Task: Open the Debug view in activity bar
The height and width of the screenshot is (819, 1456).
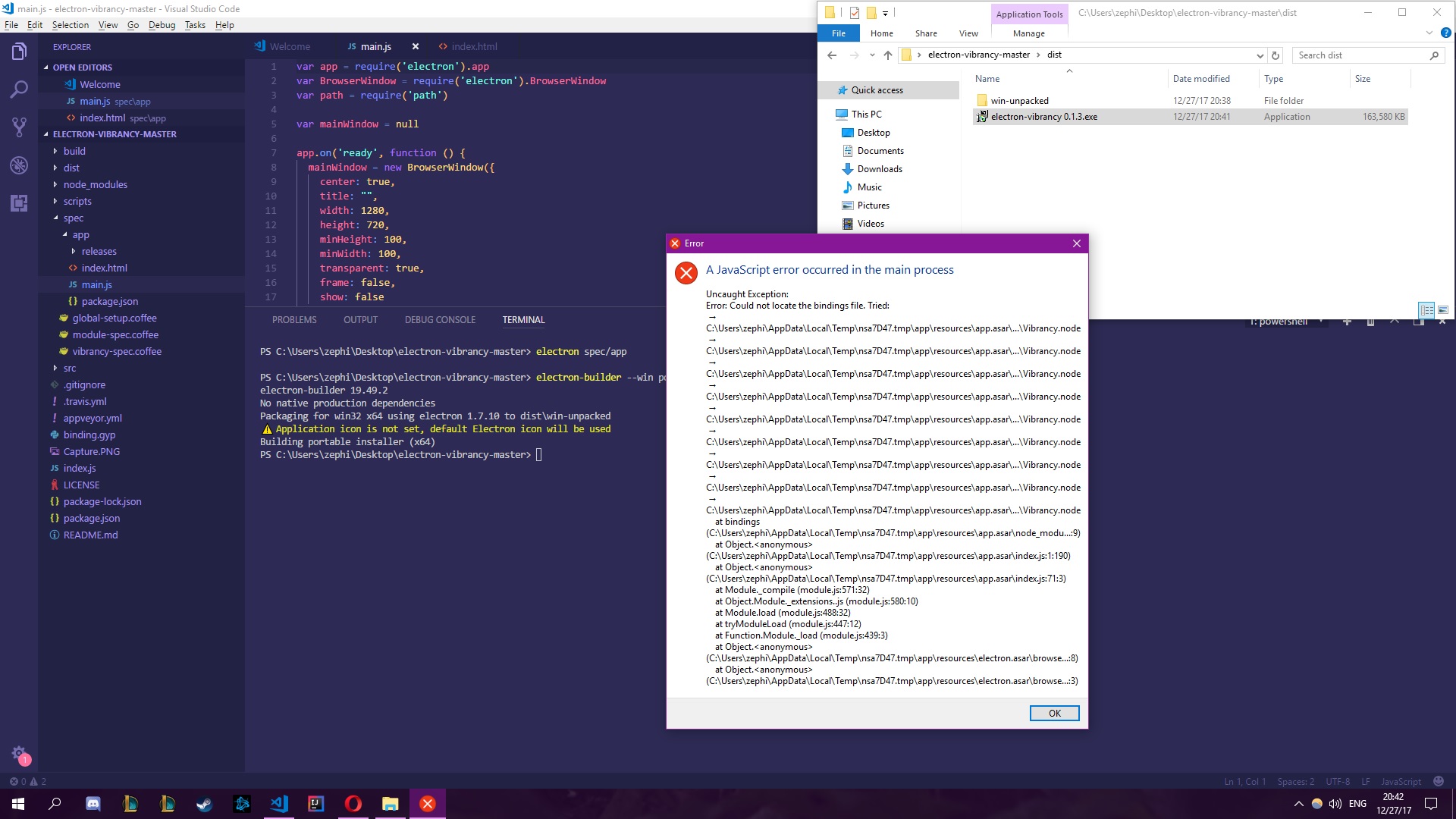Action: 19,165
